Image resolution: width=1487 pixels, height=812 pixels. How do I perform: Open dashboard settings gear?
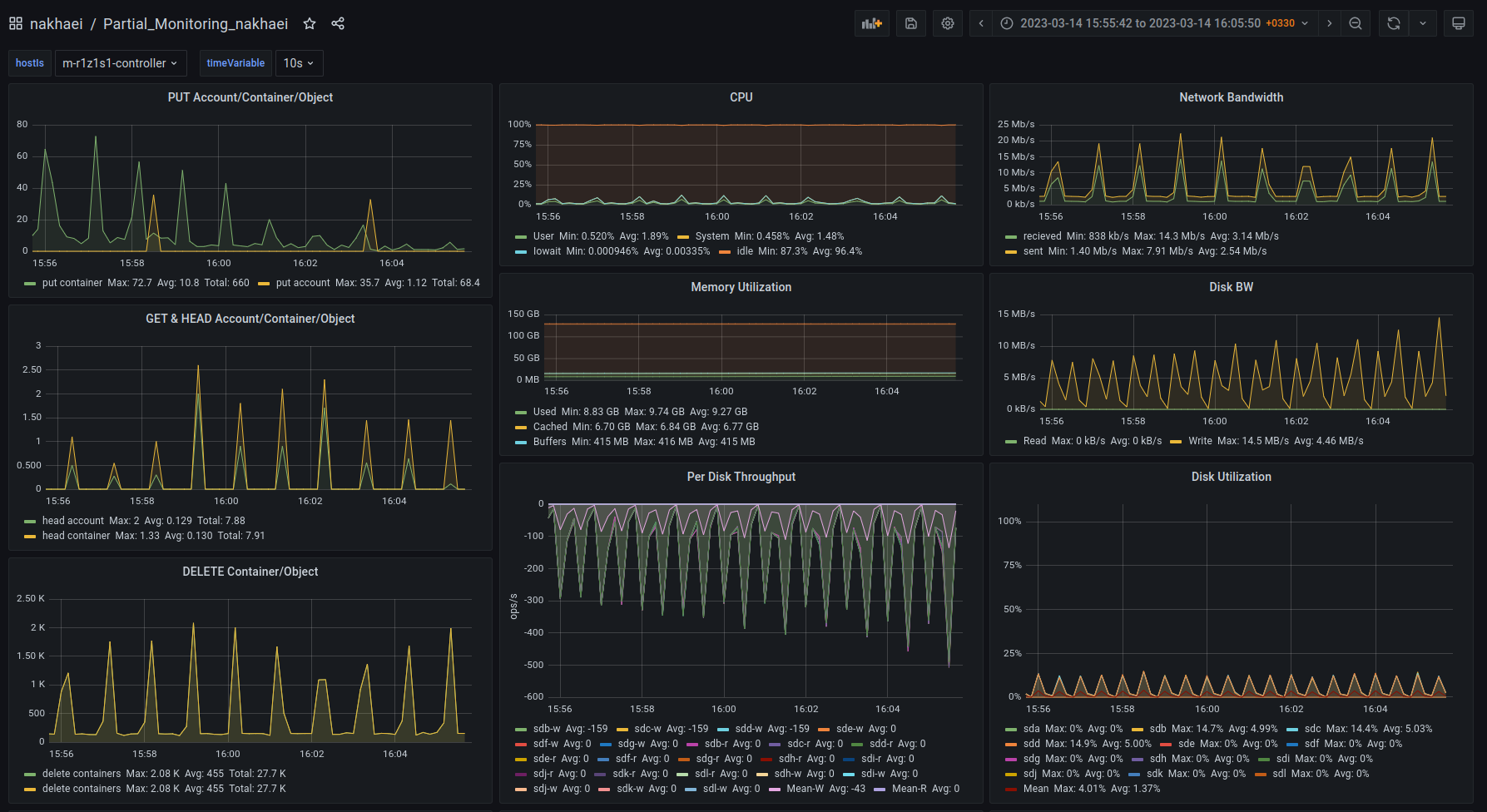point(948,23)
